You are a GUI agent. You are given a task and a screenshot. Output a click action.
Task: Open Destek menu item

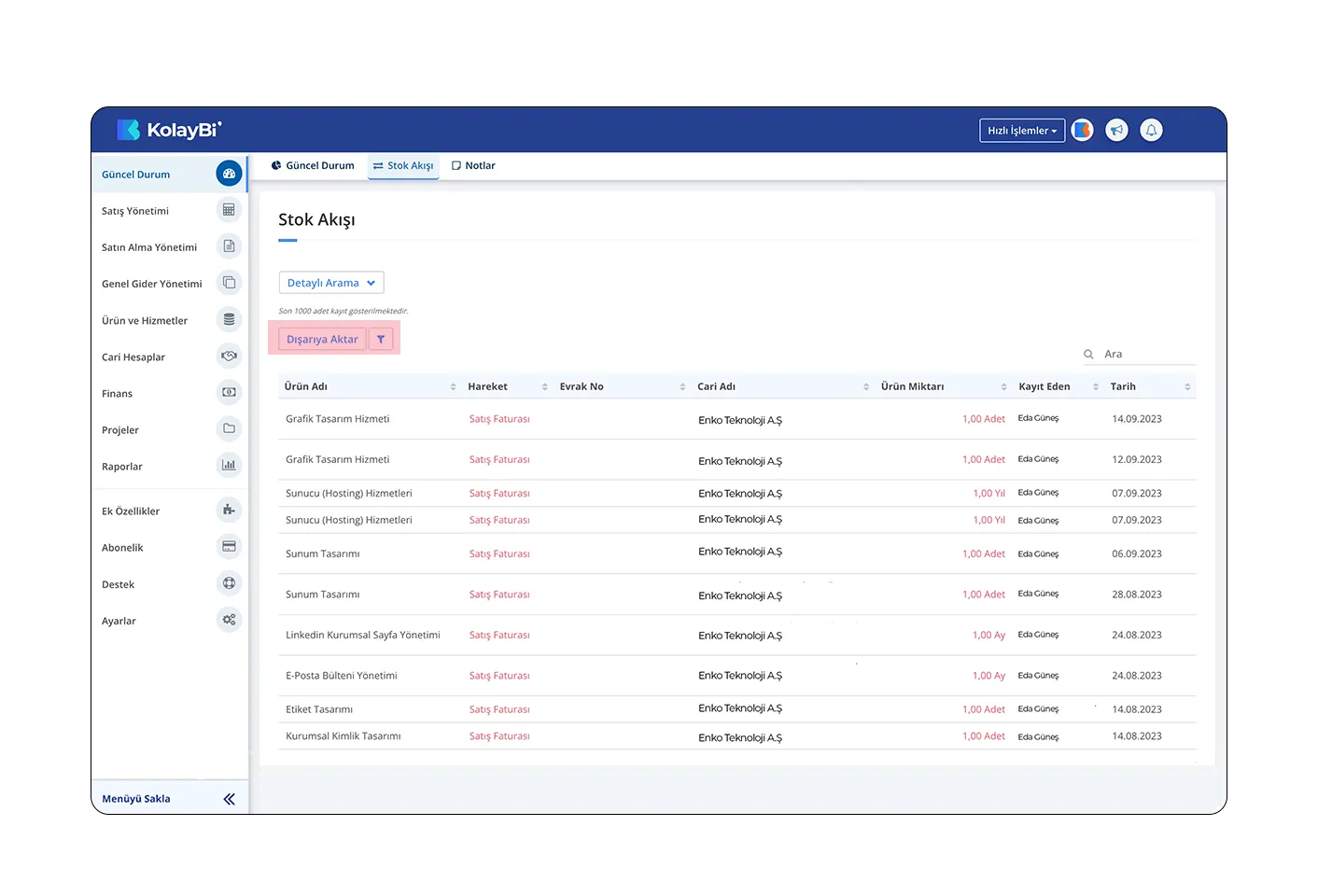(119, 584)
